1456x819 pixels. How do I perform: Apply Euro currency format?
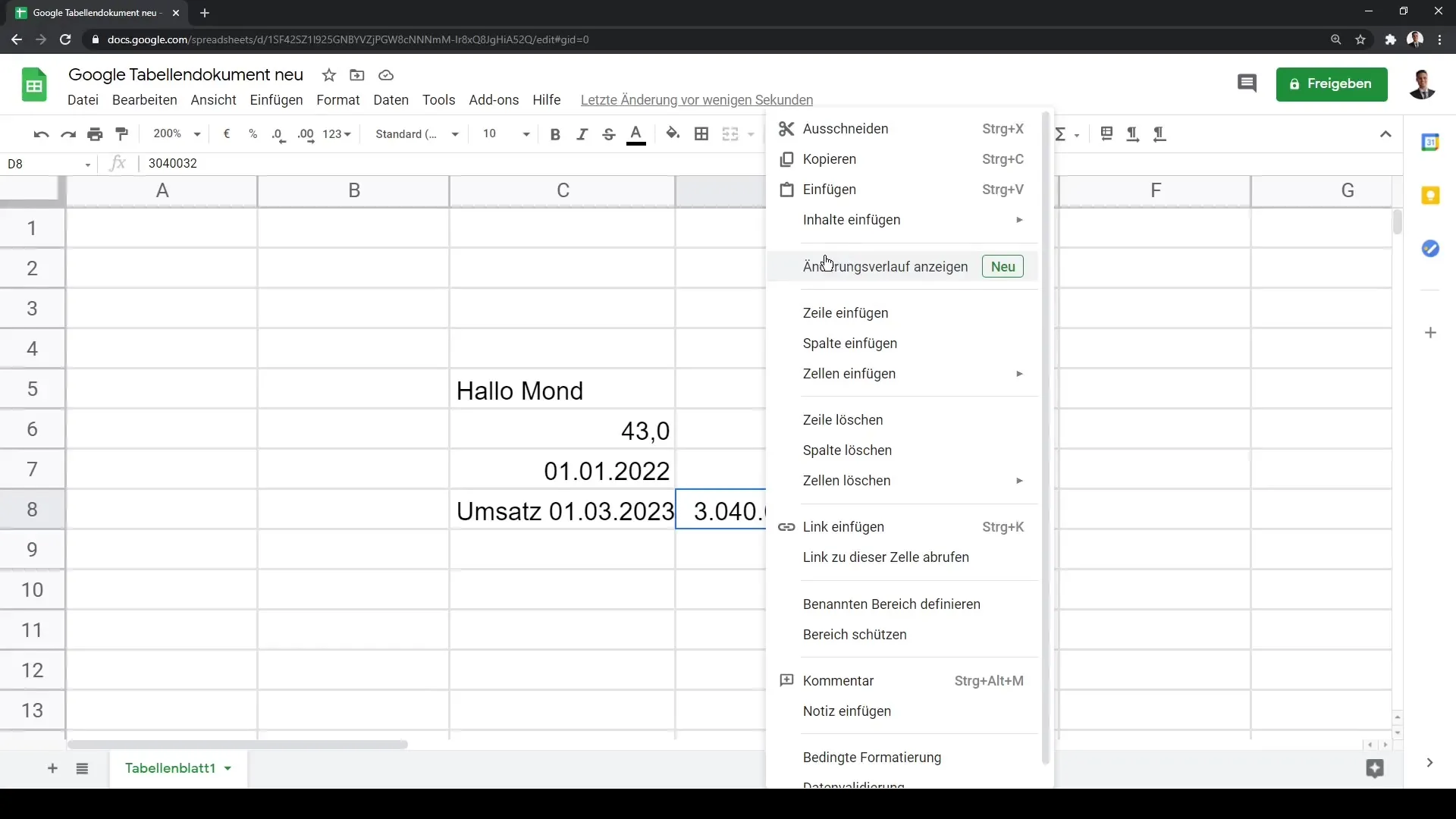tap(227, 134)
